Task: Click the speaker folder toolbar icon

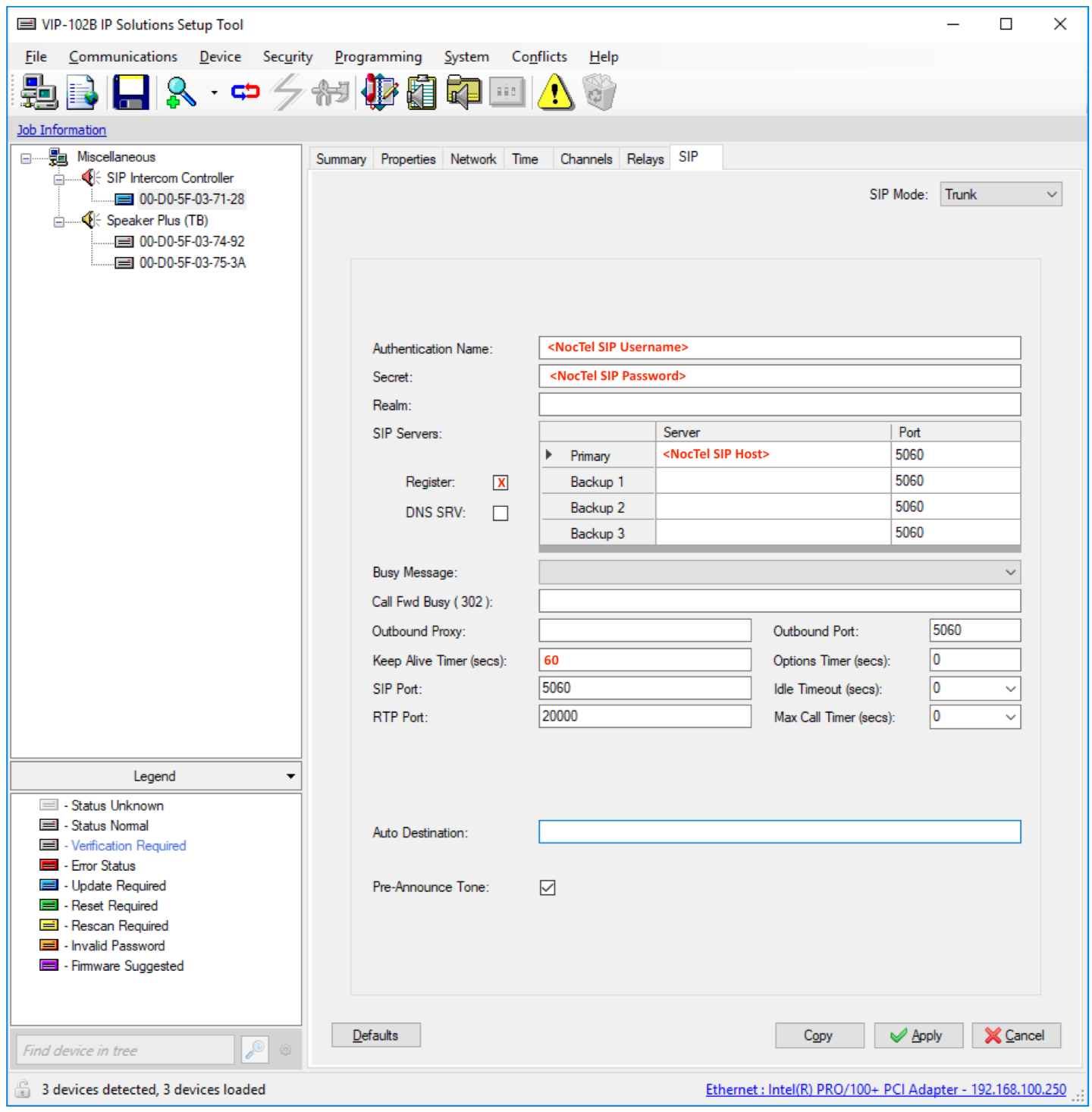Action: pyautogui.click(x=463, y=93)
